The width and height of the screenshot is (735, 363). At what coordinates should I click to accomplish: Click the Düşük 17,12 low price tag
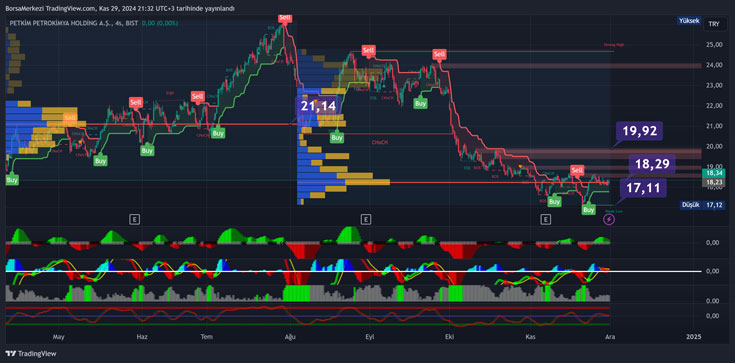[x=702, y=205]
